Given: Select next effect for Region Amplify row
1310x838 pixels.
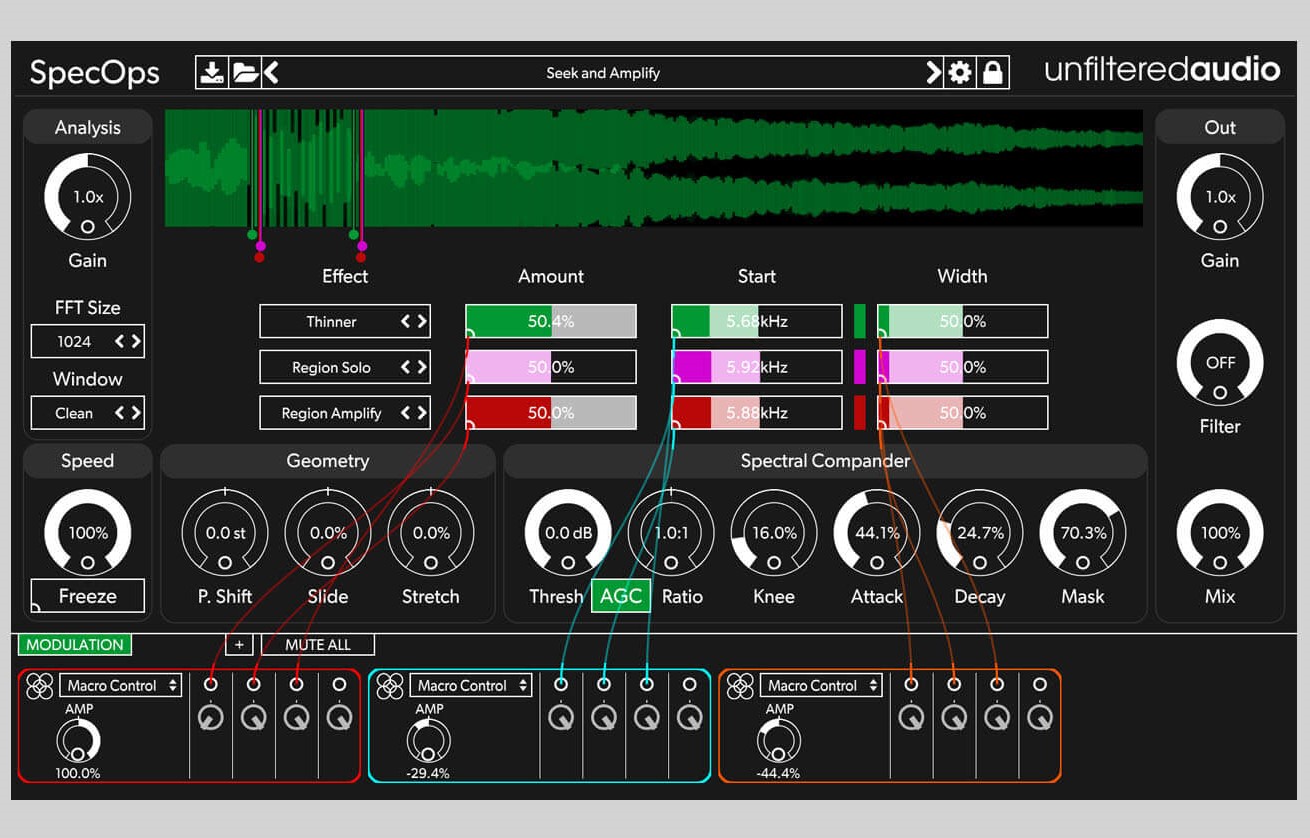Looking at the screenshot, I should pyautogui.click(x=422, y=413).
